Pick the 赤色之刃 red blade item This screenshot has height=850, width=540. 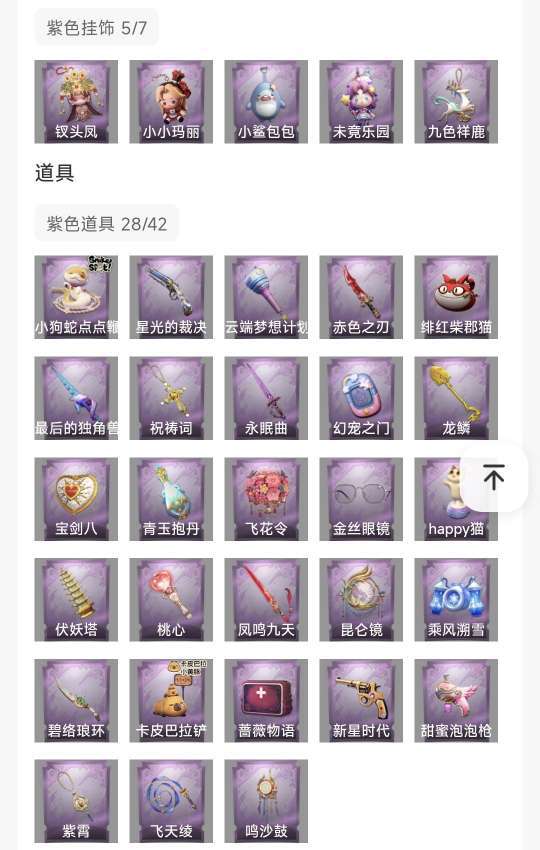[361, 298]
